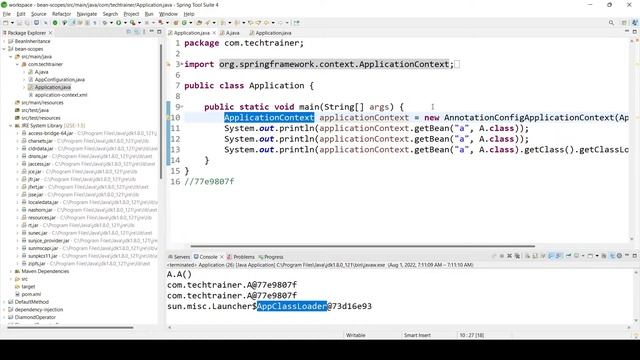The image size is (640, 360).
Task: Collapse the com.techtrainer package node
Action: (x=17, y=64)
